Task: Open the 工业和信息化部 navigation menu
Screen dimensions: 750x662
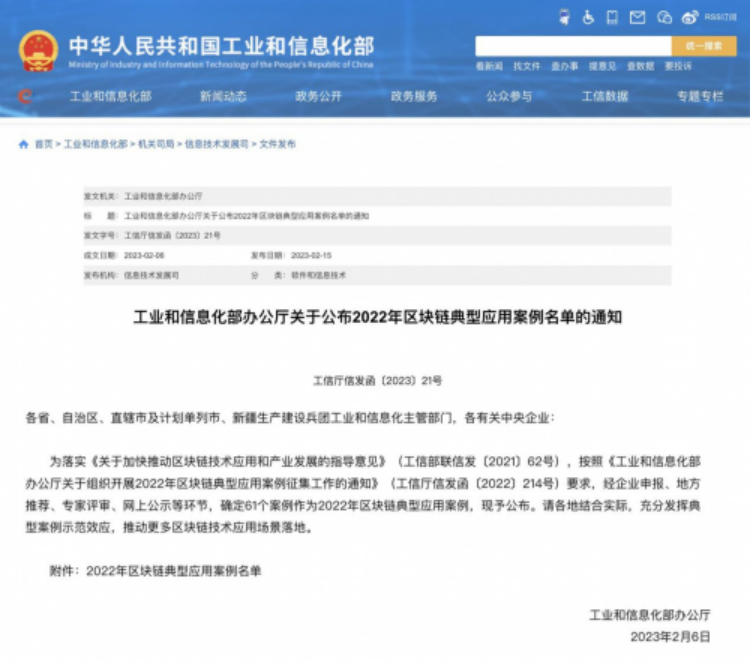Action: click(110, 96)
